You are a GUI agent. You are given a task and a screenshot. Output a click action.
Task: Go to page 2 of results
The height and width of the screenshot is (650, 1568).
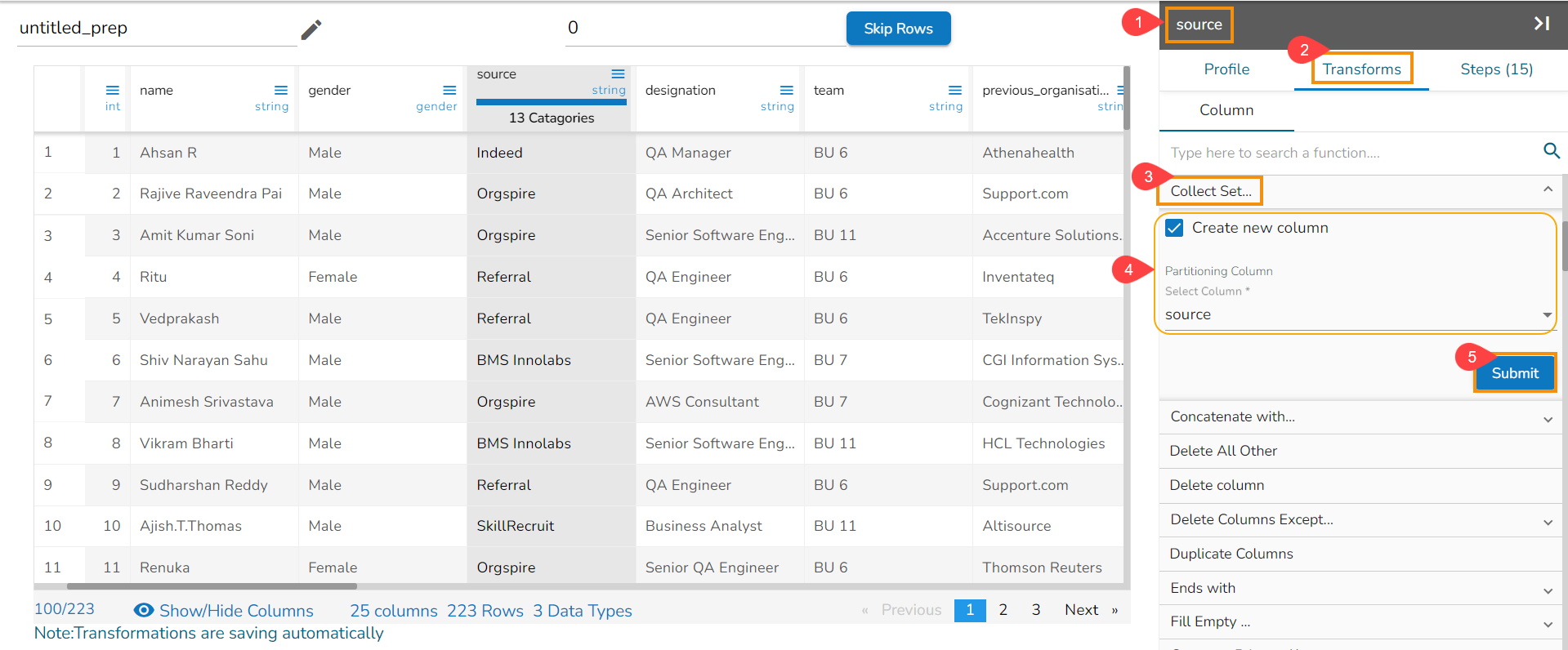[1003, 610]
